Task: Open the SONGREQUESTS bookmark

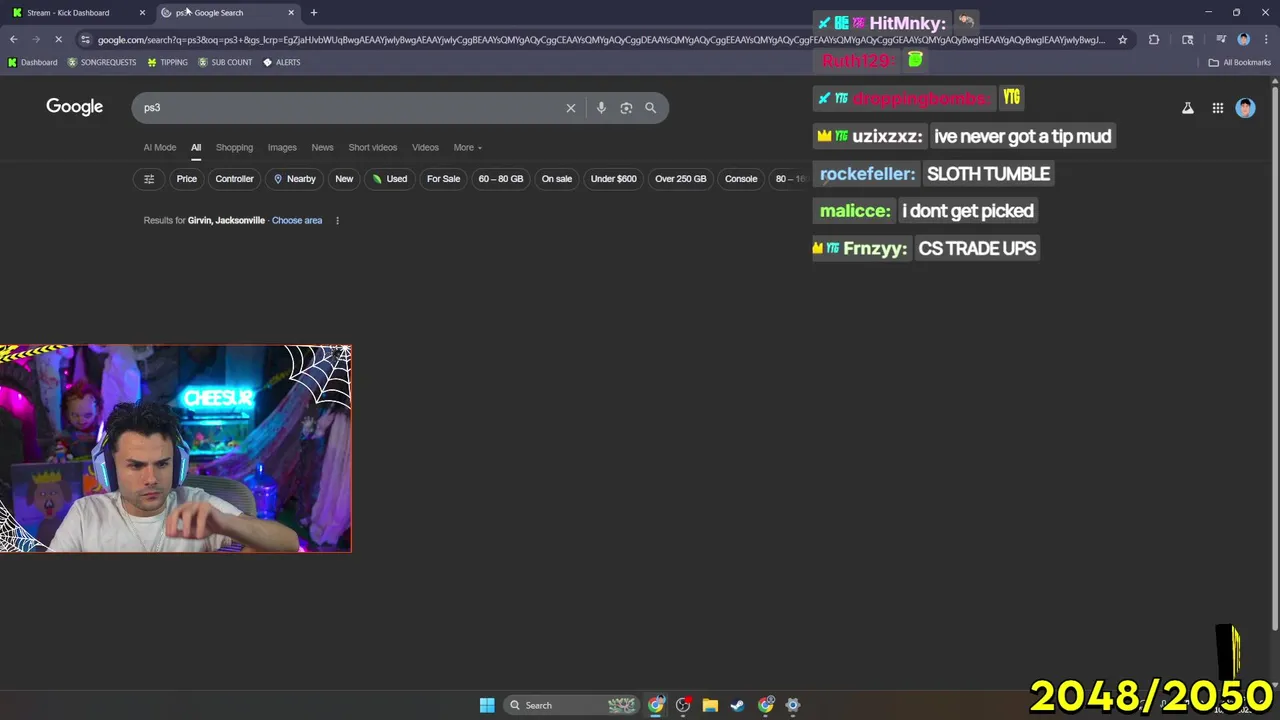Action: [101, 62]
